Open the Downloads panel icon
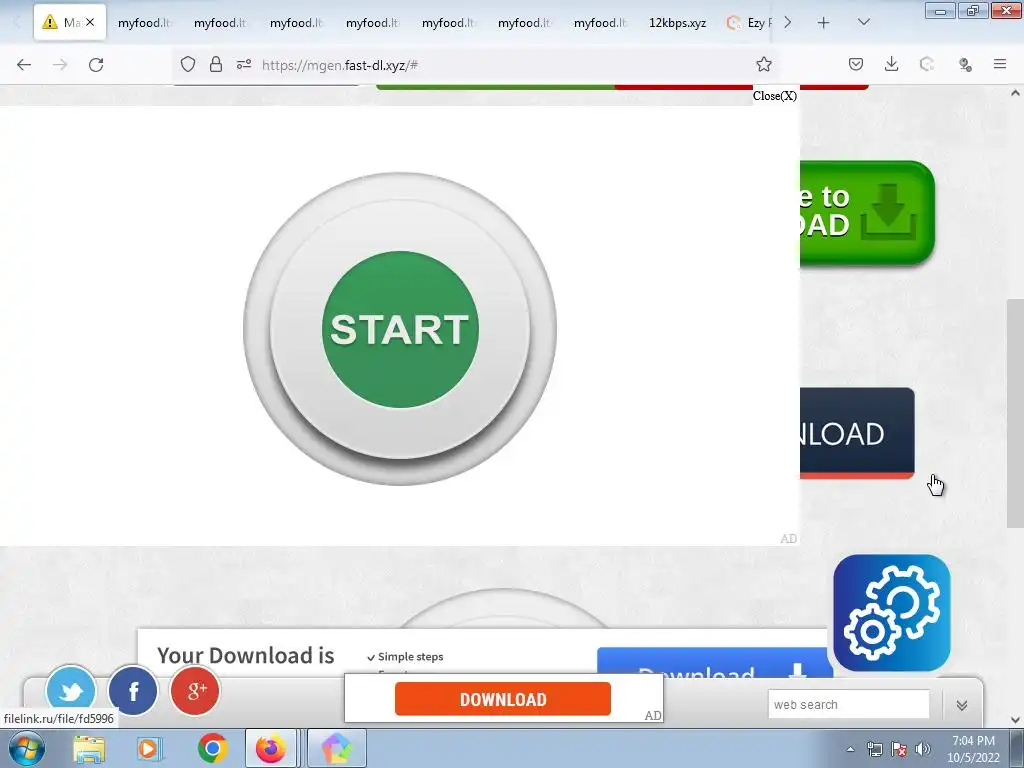The width and height of the screenshot is (1024, 768). pos(891,64)
